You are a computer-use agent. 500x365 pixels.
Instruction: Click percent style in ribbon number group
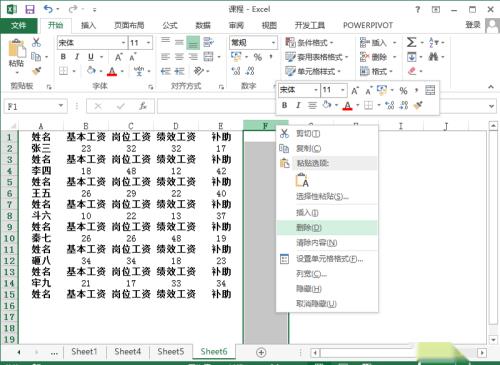tap(258, 57)
